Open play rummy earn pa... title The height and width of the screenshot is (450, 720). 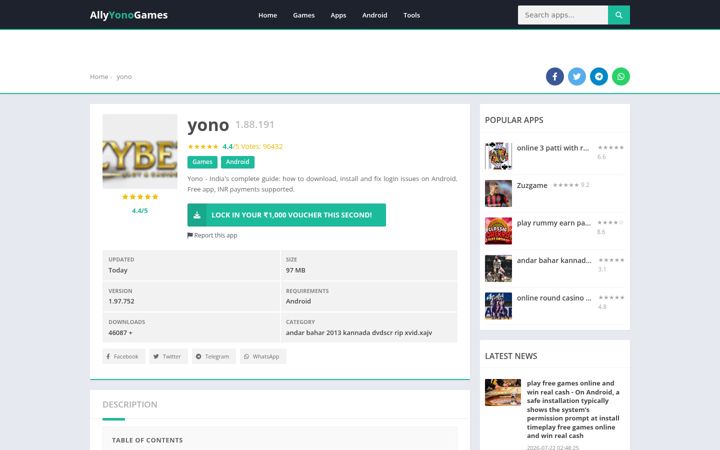[x=553, y=223]
